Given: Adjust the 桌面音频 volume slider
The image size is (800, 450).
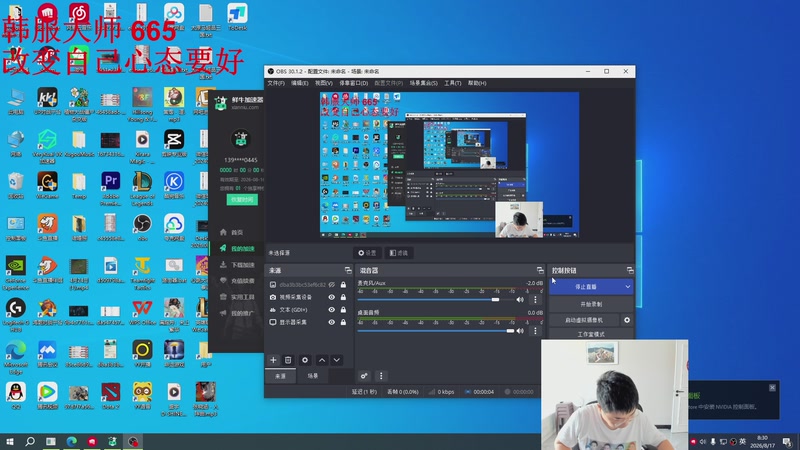Looking at the screenshot, I should [x=510, y=331].
